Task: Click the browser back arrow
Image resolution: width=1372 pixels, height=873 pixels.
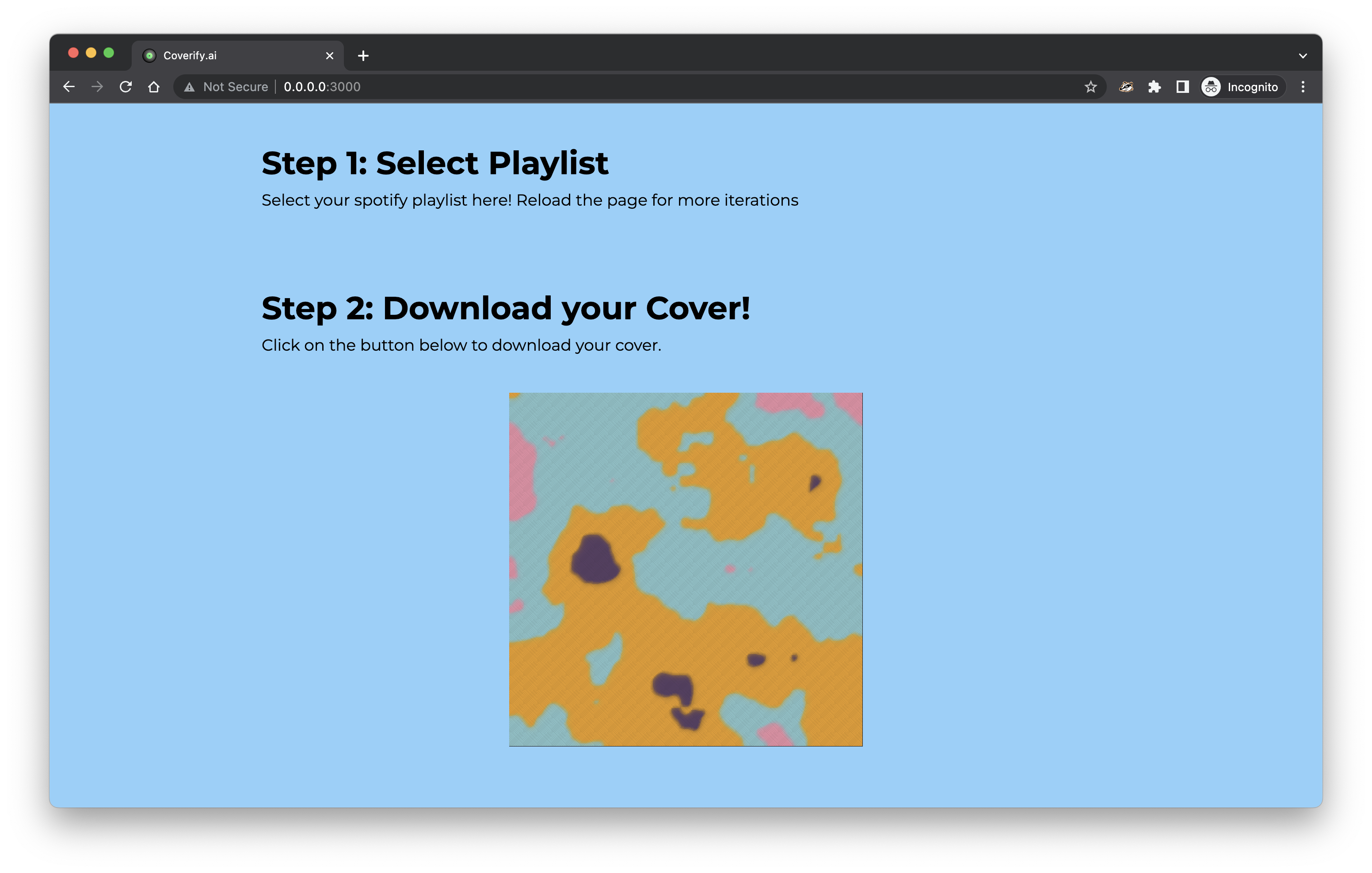Action: click(69, 87)
